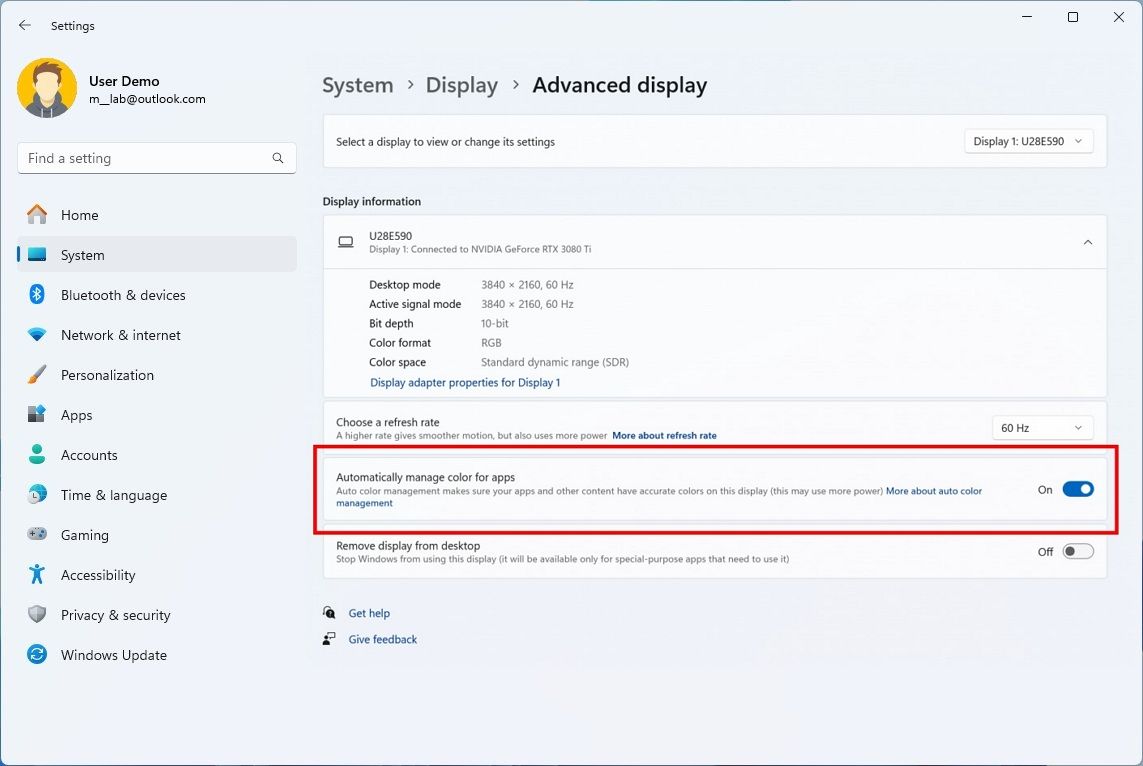Click the Find a setting search box
The width and height of the screenshot is (1143, 766).
coord(145,158)
